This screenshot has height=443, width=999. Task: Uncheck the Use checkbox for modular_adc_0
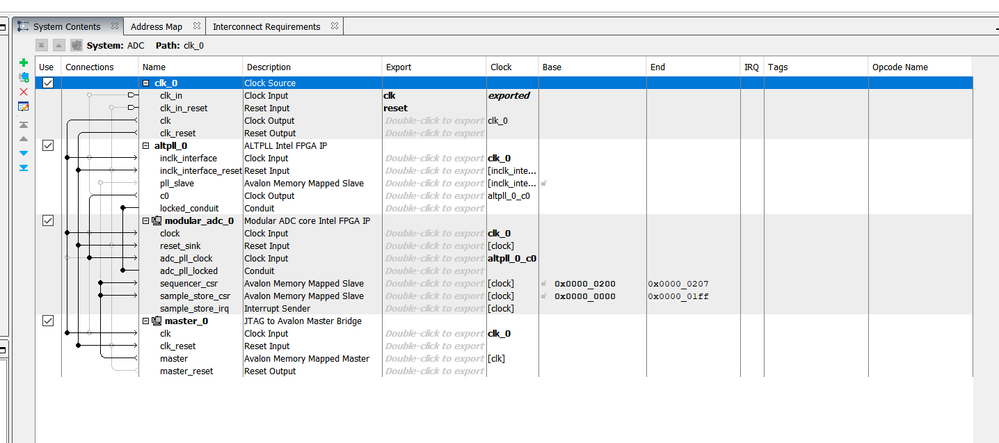[48, 221]
